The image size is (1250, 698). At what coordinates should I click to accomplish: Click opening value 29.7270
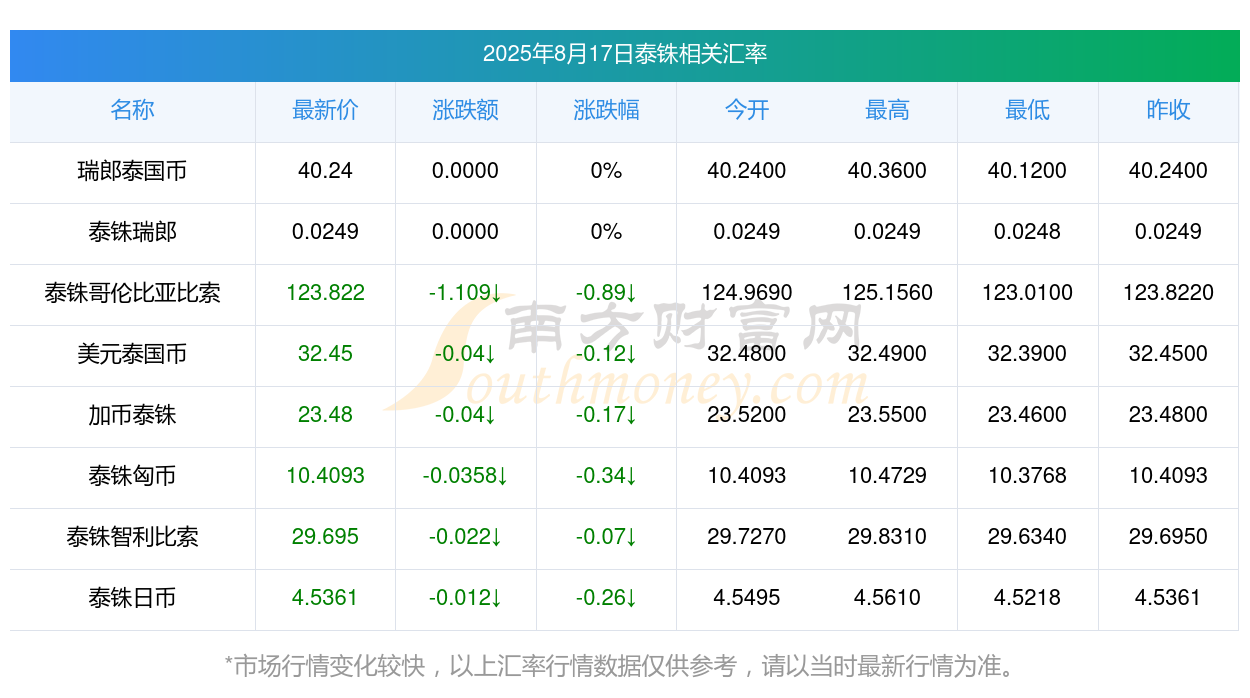(x=747, y=537)
